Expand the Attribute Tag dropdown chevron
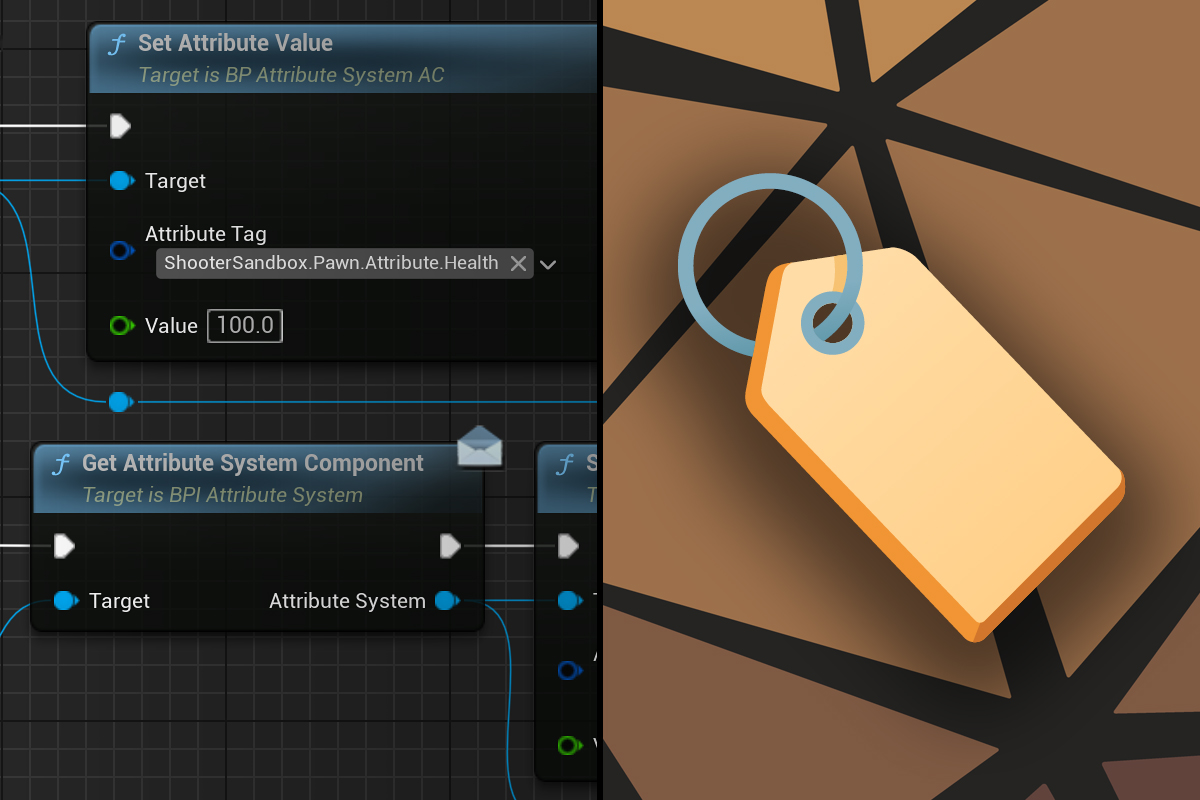The height and width of the screenshot is (800, 1200). [548, 265]
